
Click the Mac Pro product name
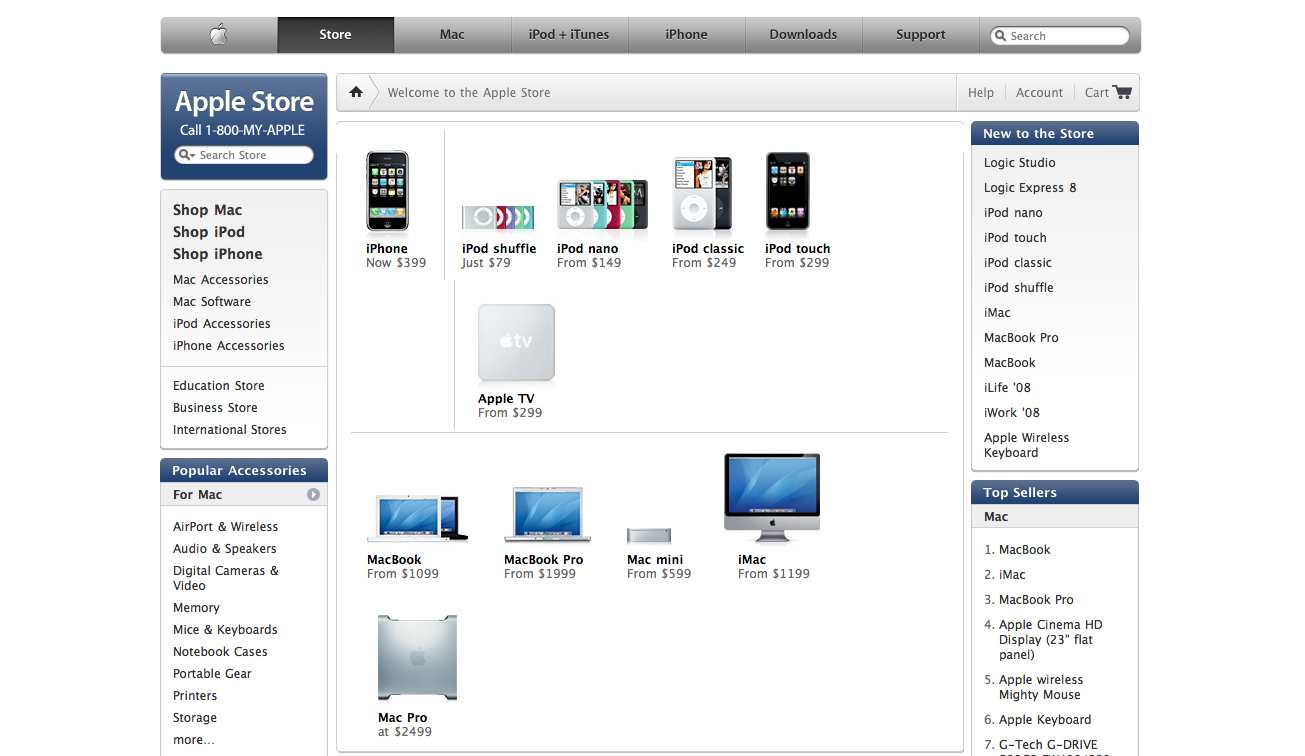pyautogui.click(x=403, y=718)
